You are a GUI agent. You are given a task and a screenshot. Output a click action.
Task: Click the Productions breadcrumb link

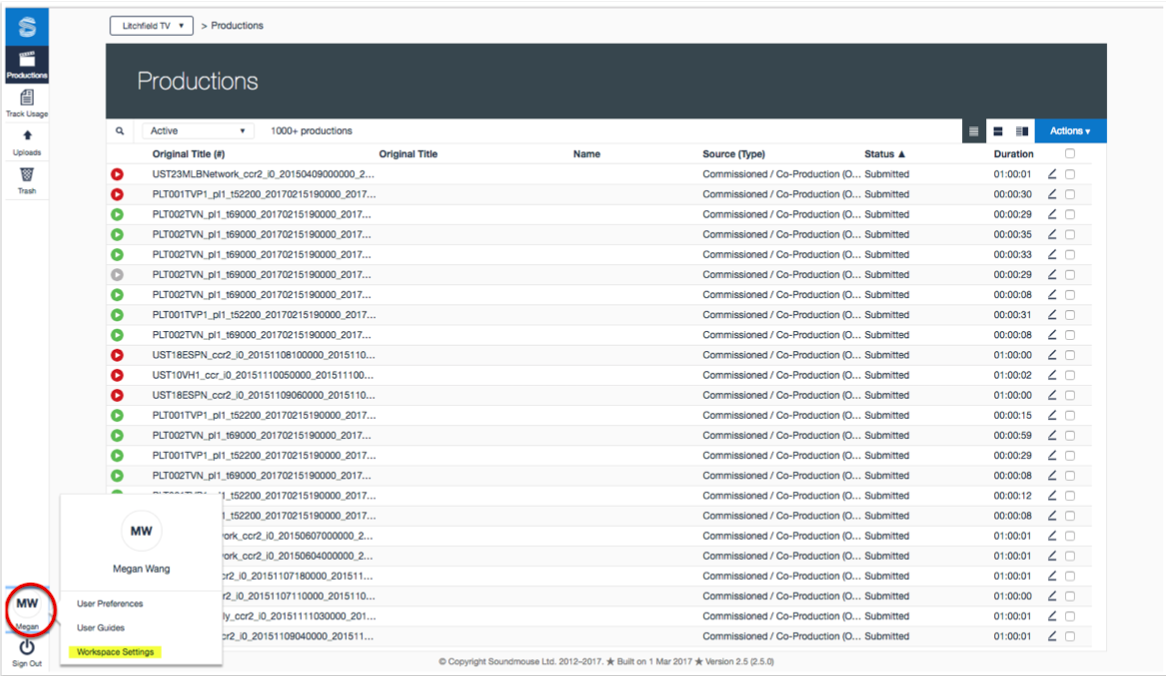[x=237, y=25]
